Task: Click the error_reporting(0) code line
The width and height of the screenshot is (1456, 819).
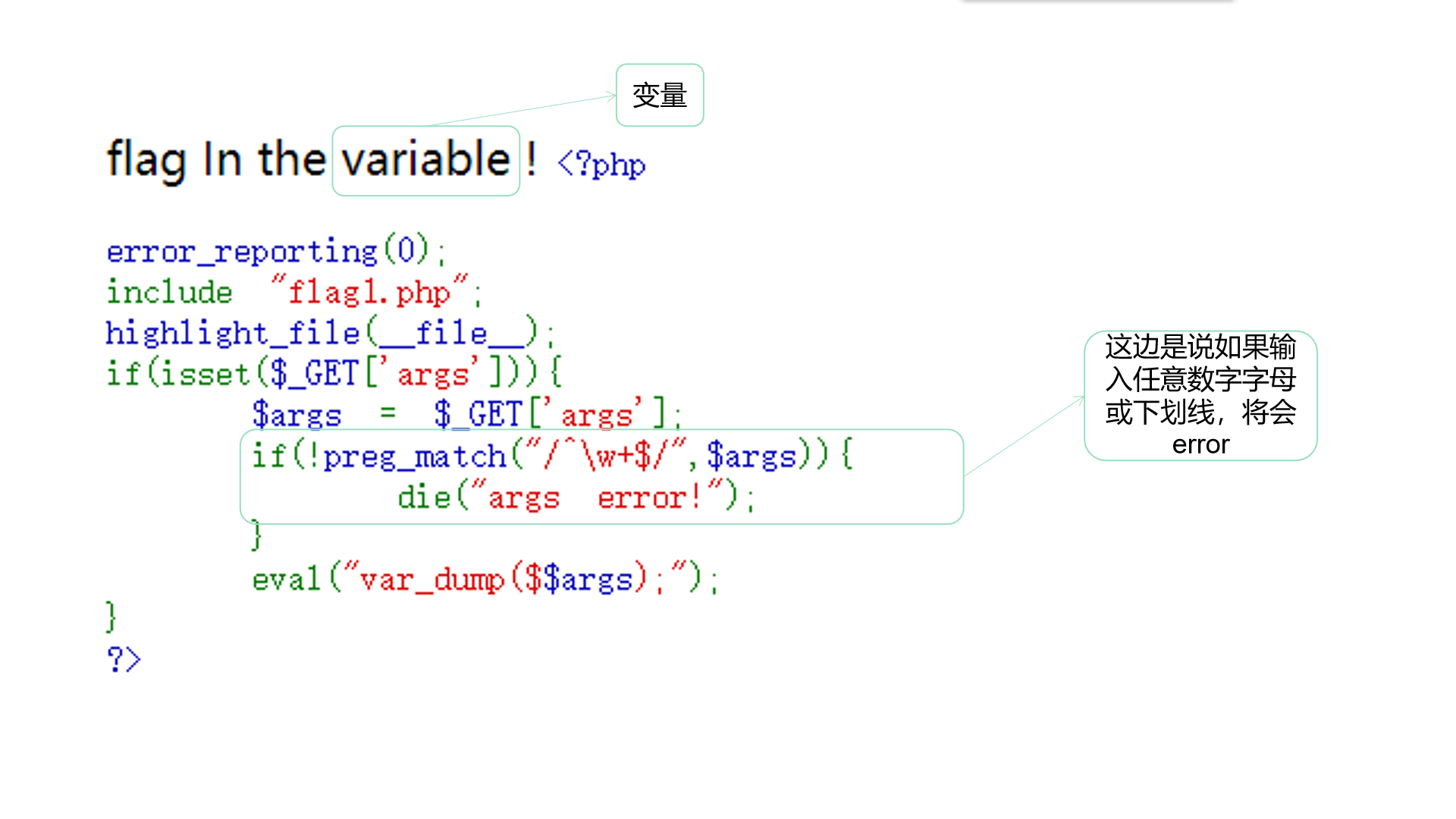Action: [x=275, y=251]
